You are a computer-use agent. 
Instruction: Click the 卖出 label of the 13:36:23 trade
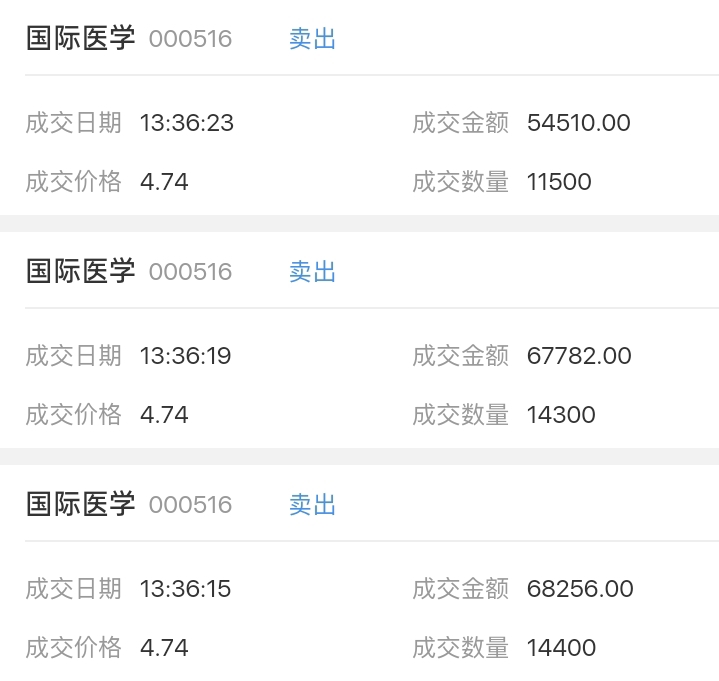coord(312,39)
